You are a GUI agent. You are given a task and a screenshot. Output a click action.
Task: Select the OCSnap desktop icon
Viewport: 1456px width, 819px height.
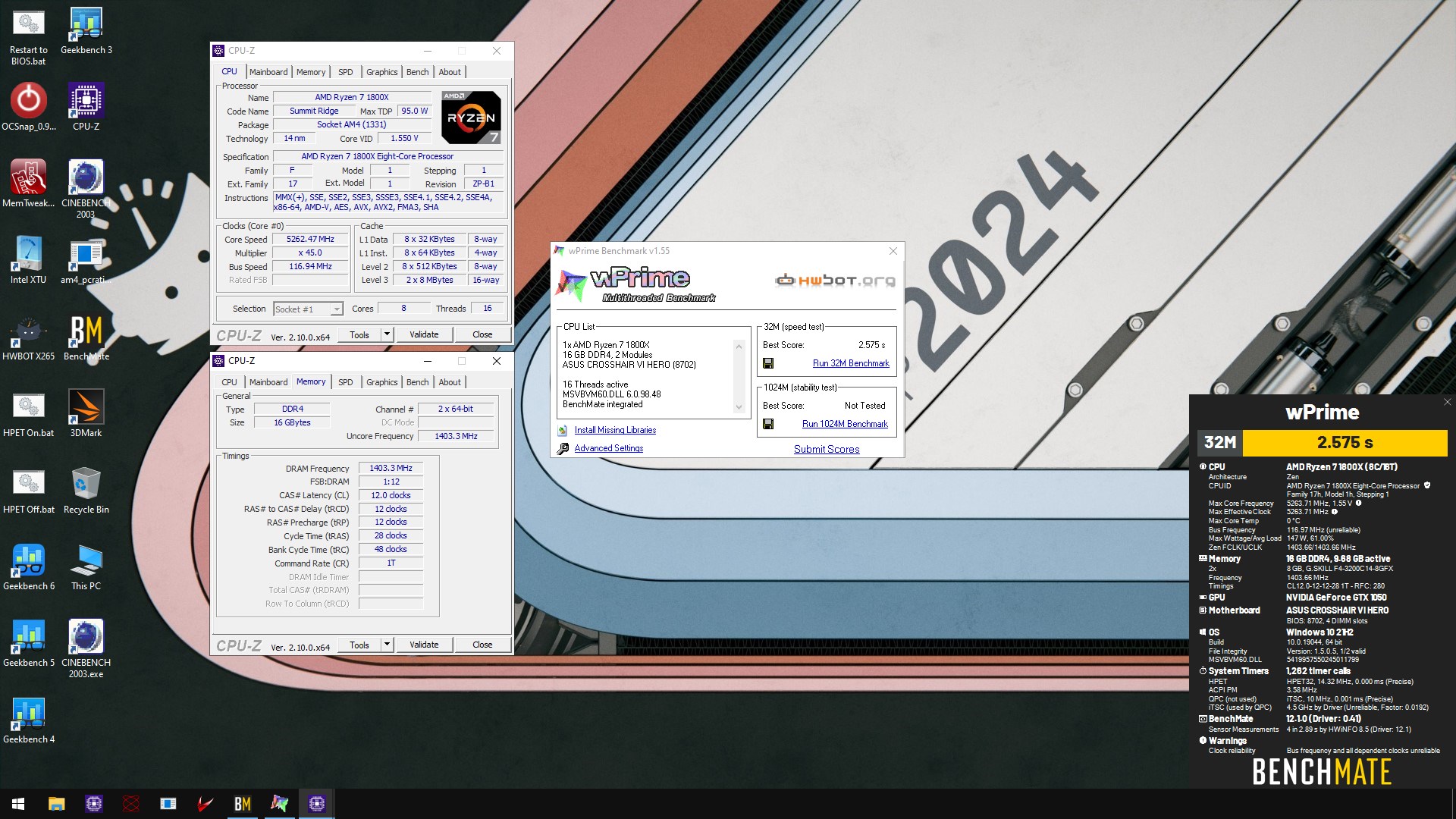coord(28,107)
